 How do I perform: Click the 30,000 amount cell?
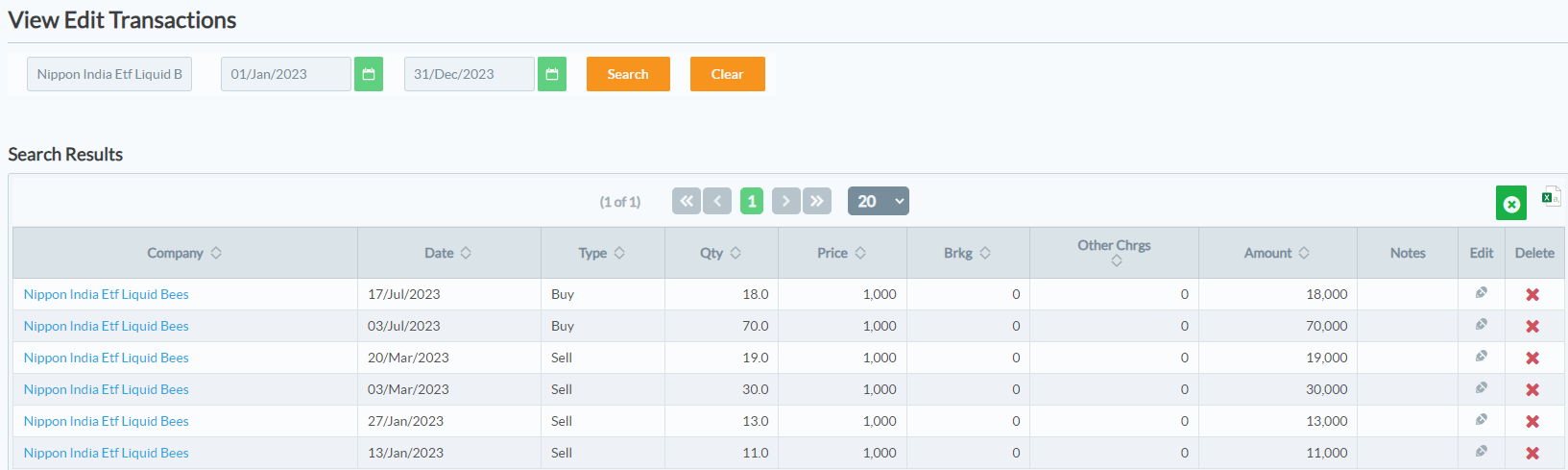(1278, 389)
